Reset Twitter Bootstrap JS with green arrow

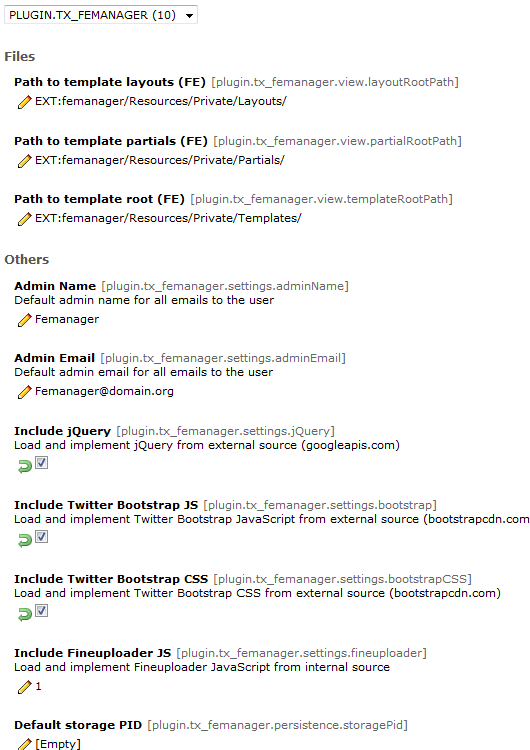coord(24,540)
